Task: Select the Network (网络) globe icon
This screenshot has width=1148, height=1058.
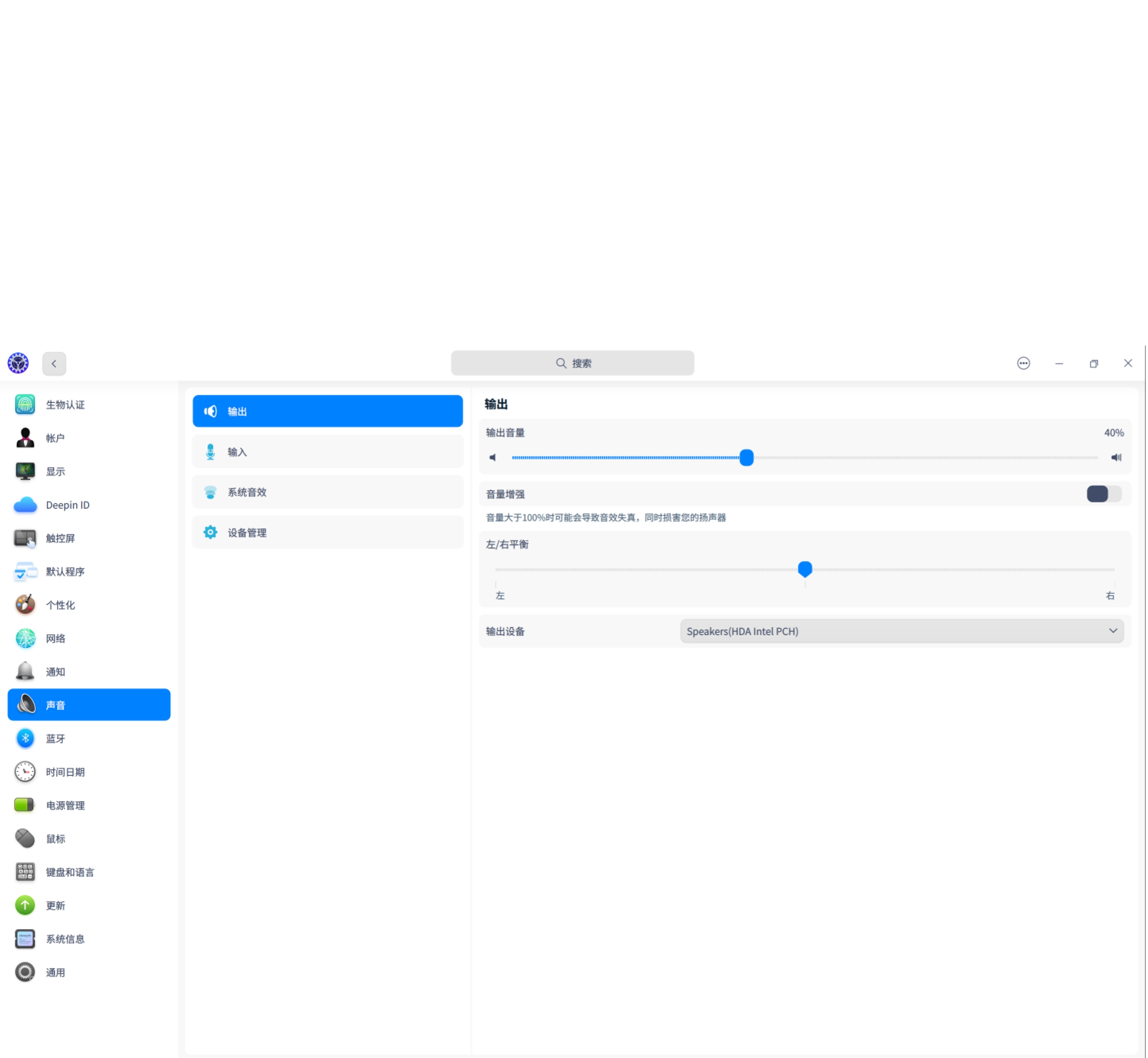Action: tap(25, 638)
